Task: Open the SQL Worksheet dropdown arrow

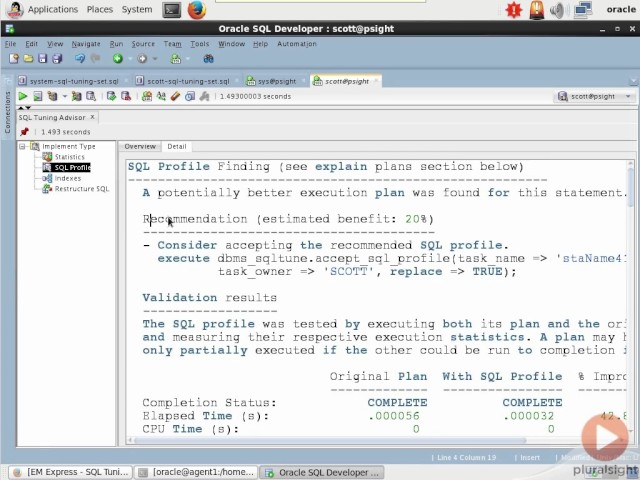Action: point(188,59)
